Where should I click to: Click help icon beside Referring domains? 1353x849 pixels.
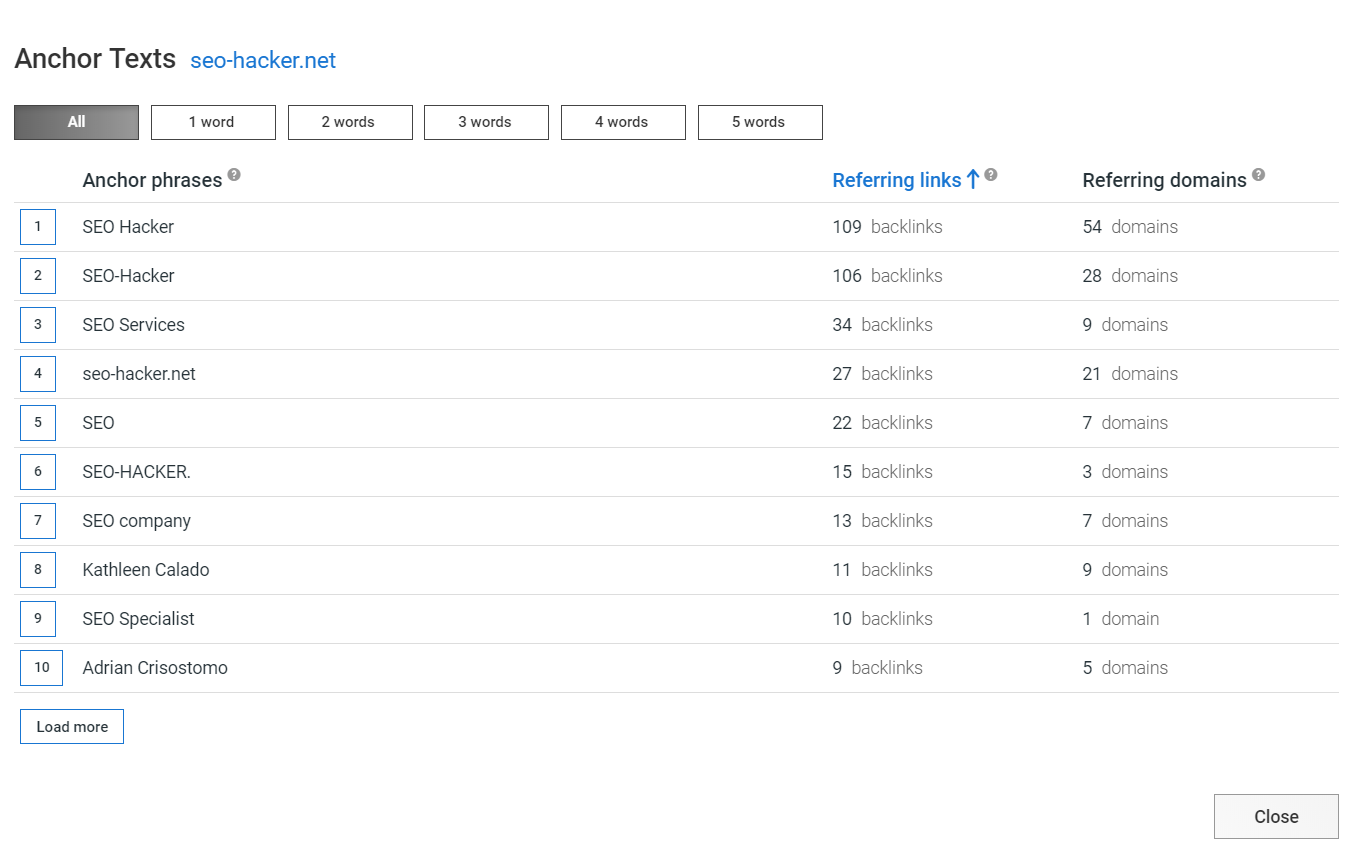coord(1258,175)
